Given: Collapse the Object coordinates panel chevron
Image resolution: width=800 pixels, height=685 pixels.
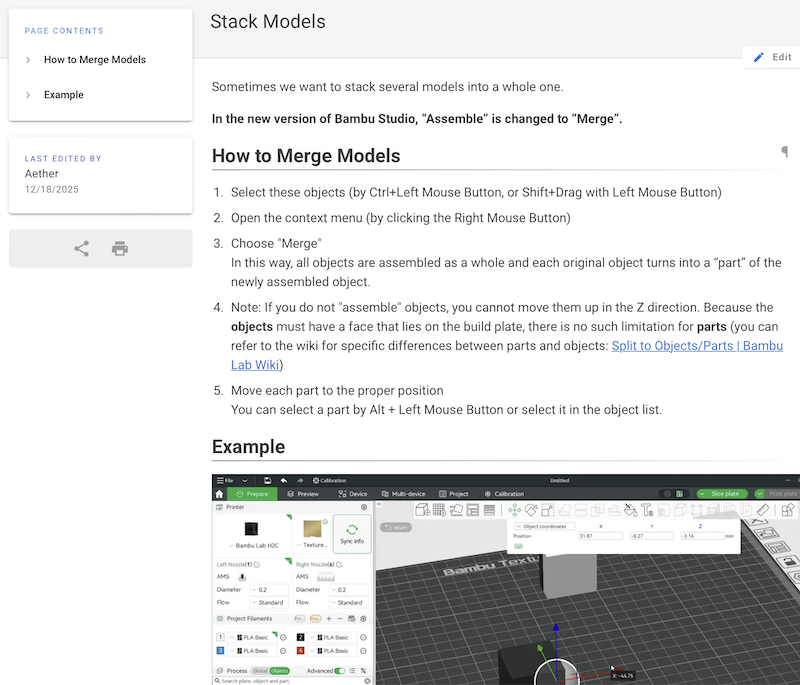Looking at the screenshot, I should (x=518, y=527).
